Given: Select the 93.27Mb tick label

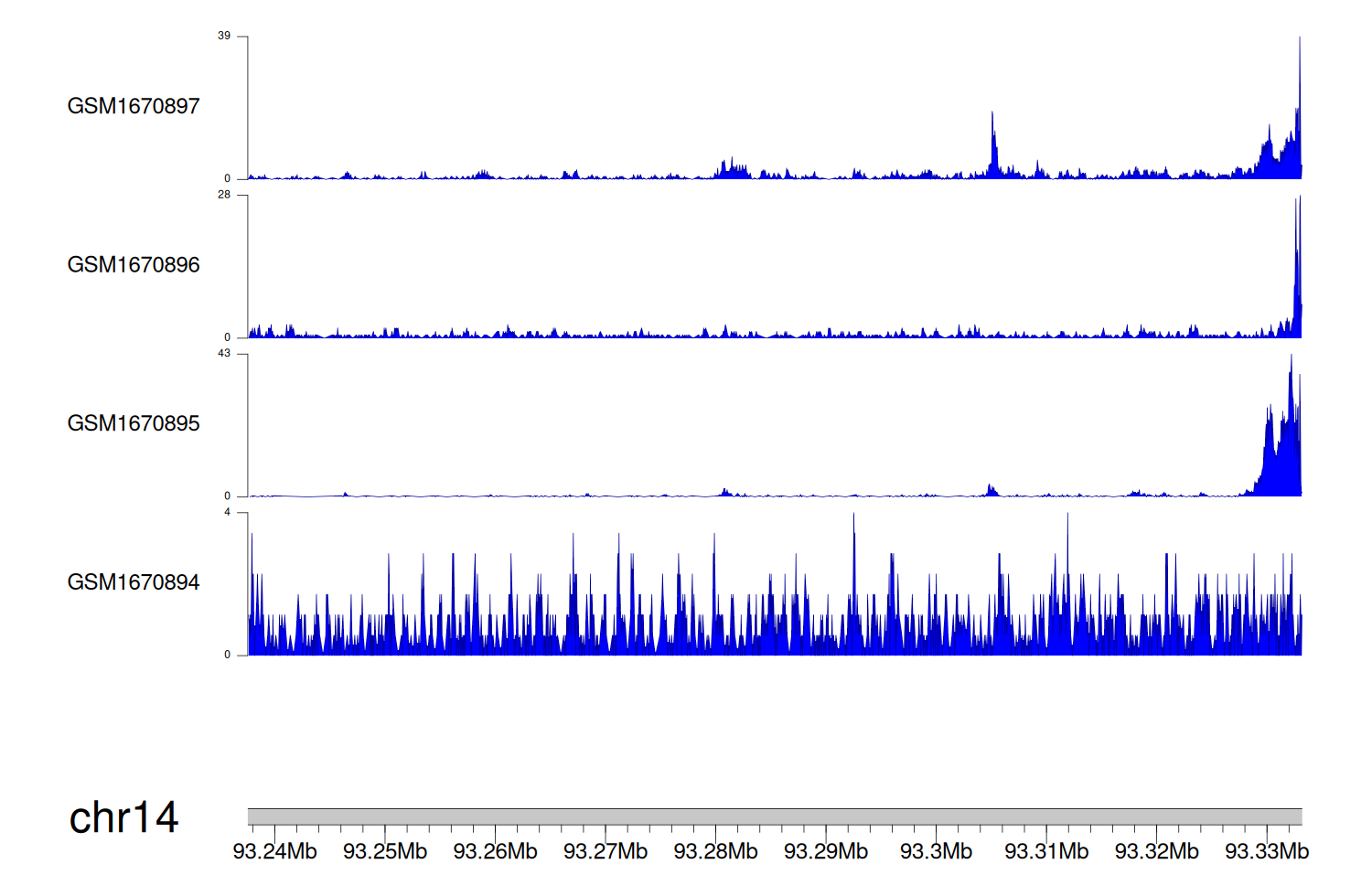Looking at the screenshot, I should click(606, 851).
